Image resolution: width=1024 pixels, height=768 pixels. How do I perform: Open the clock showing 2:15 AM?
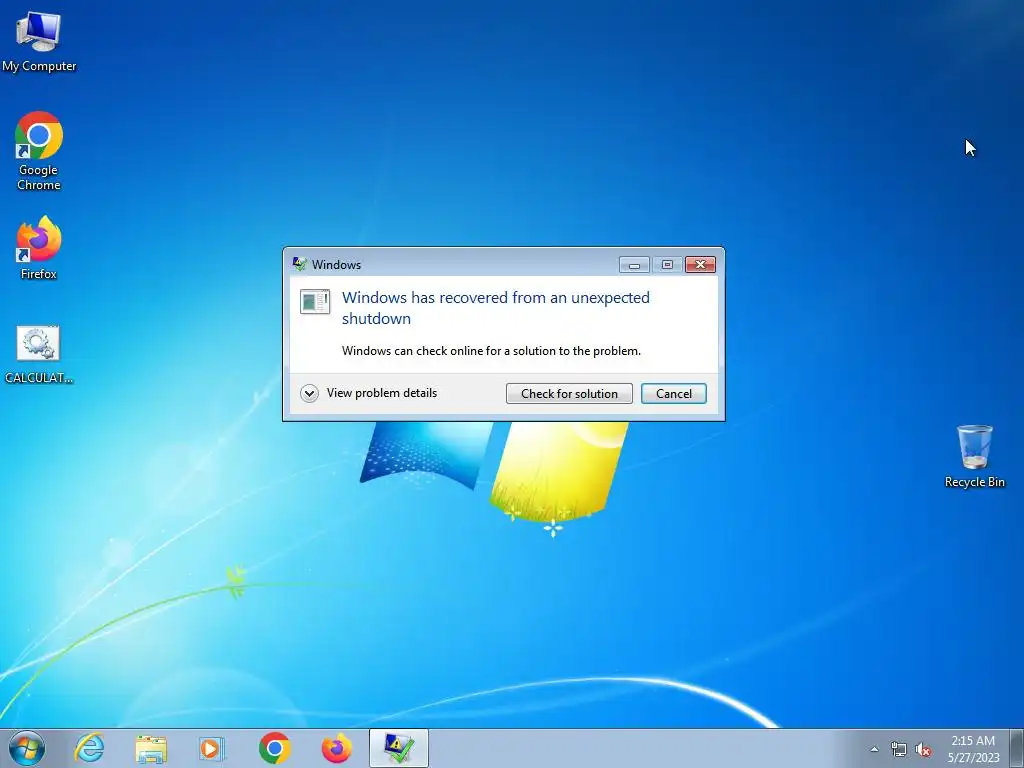(x=973, y=748)
